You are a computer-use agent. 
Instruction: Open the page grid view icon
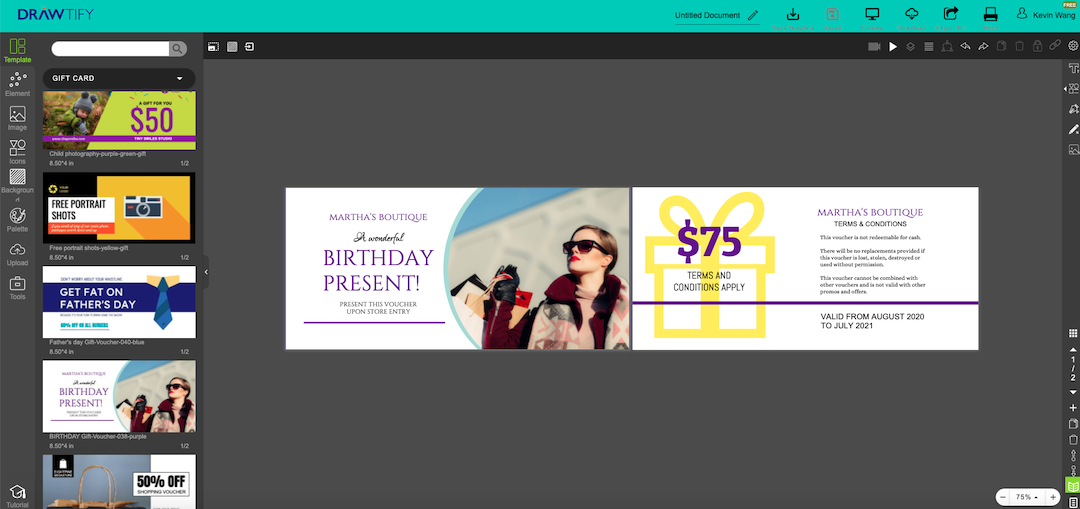point(1072,333)
